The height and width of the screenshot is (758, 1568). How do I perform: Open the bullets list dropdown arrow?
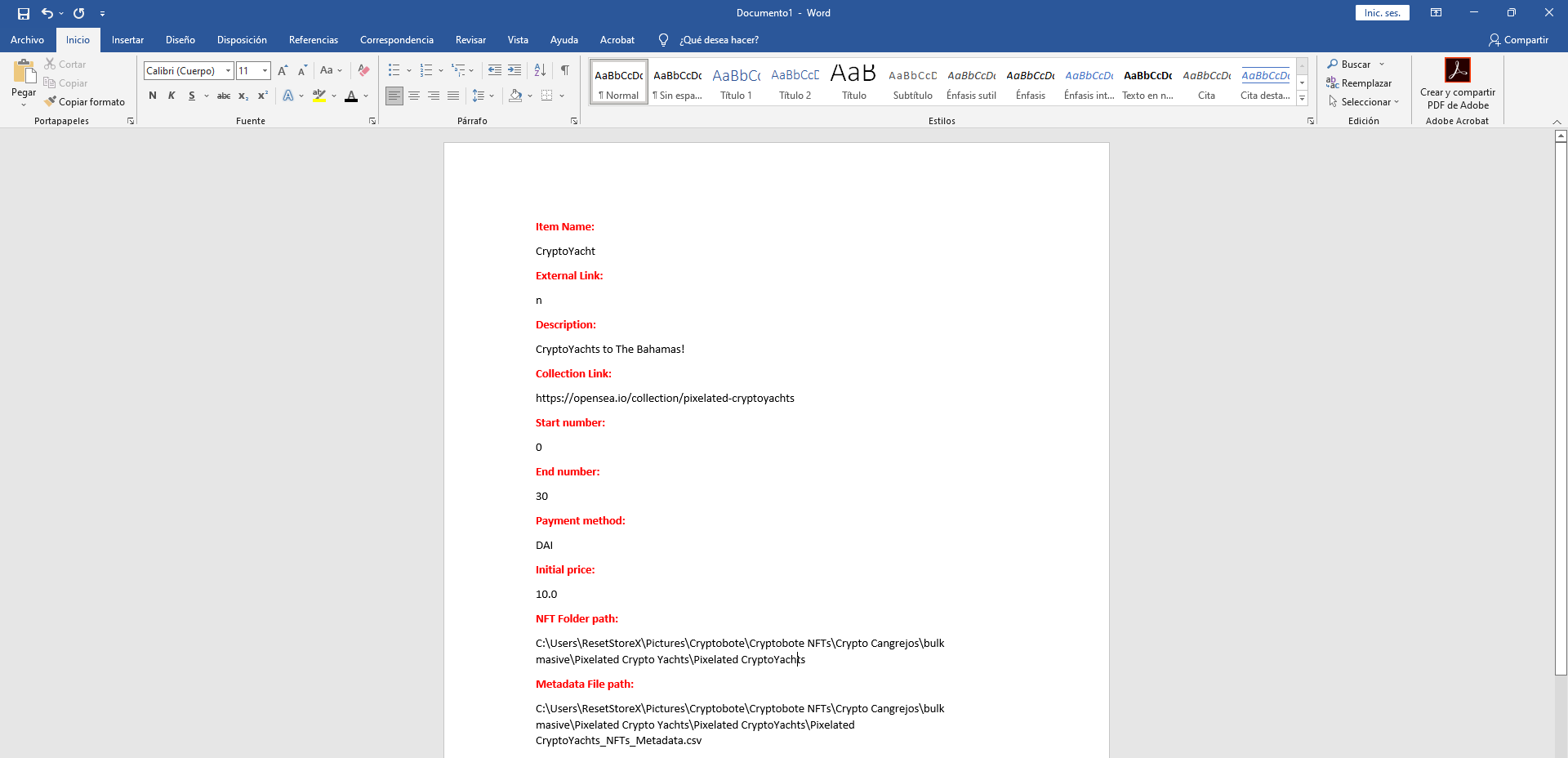(409, 71)
